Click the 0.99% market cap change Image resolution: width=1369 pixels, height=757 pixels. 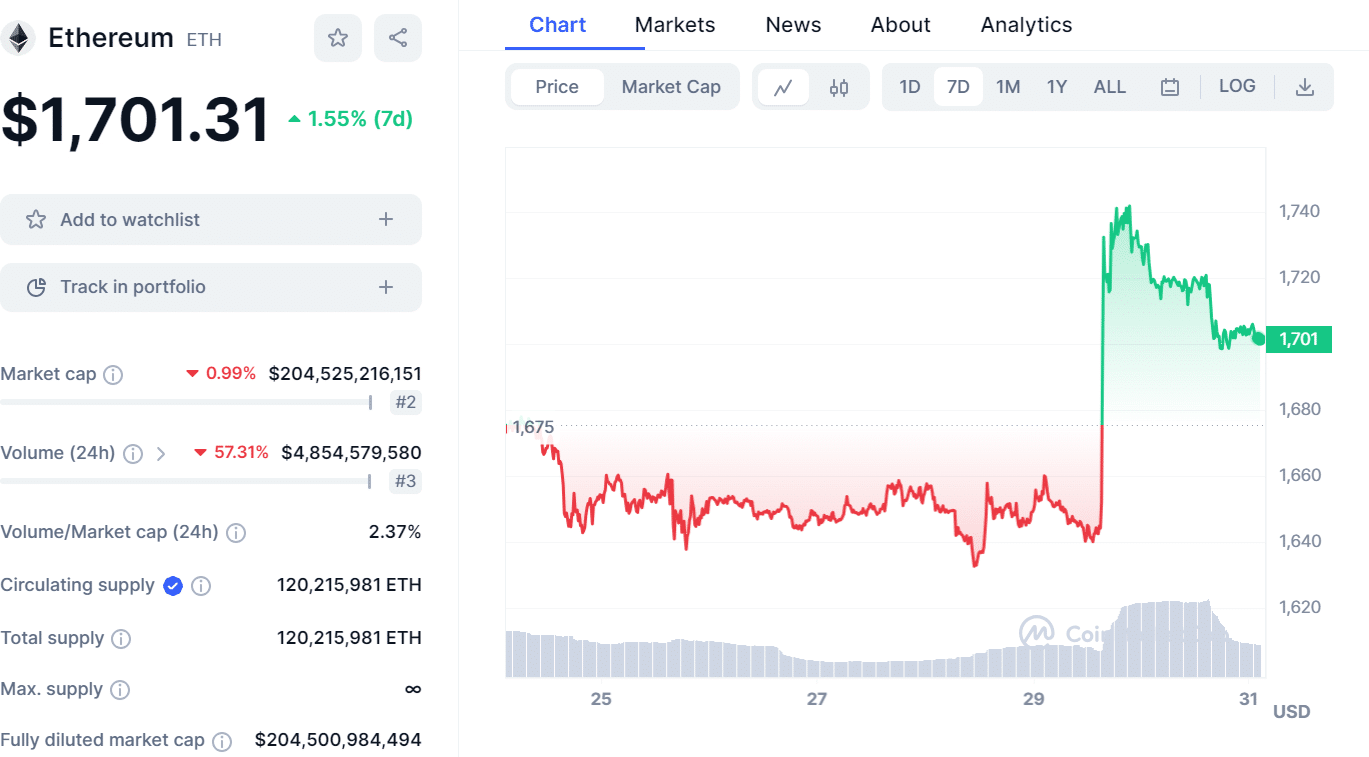221,374
